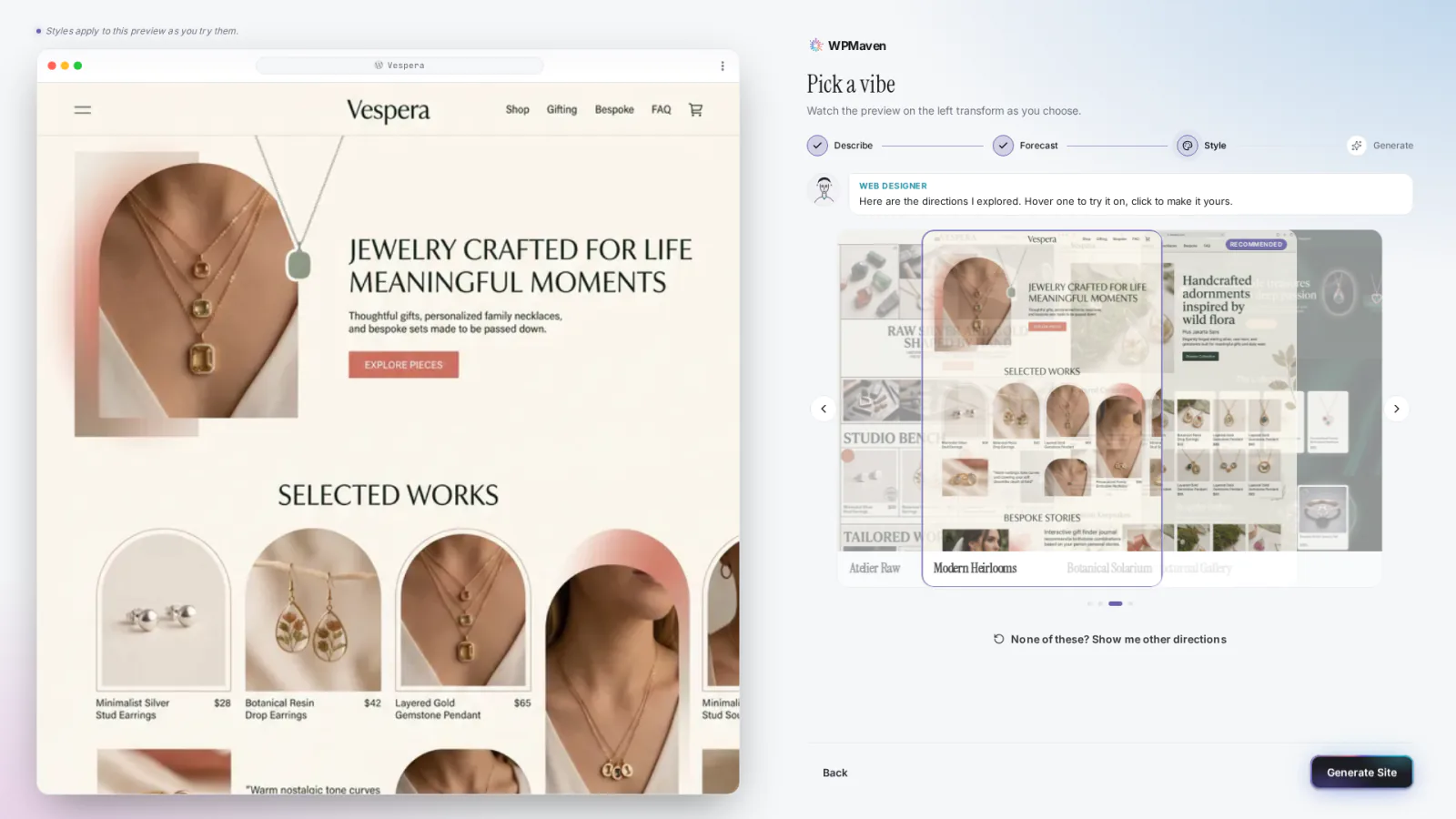This screenshot has height=819, width=1456.
Task: Click the refresh icon beside None of these
Action: tap(998, 639)
